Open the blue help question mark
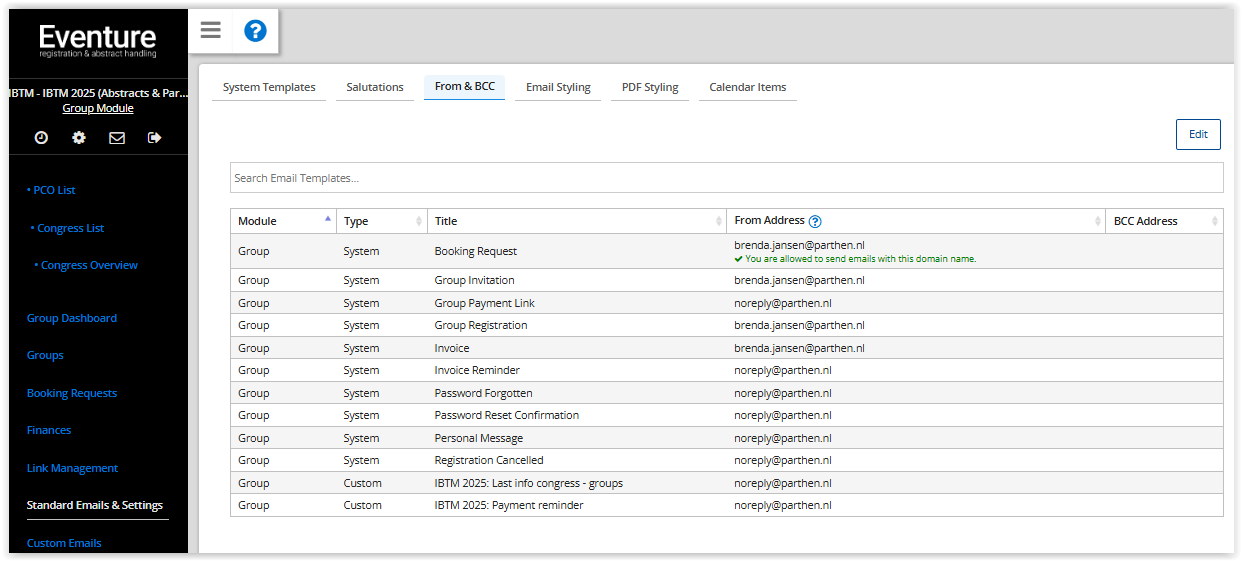The width and height of the screenshot is (1242, 561). coord(255,31)
